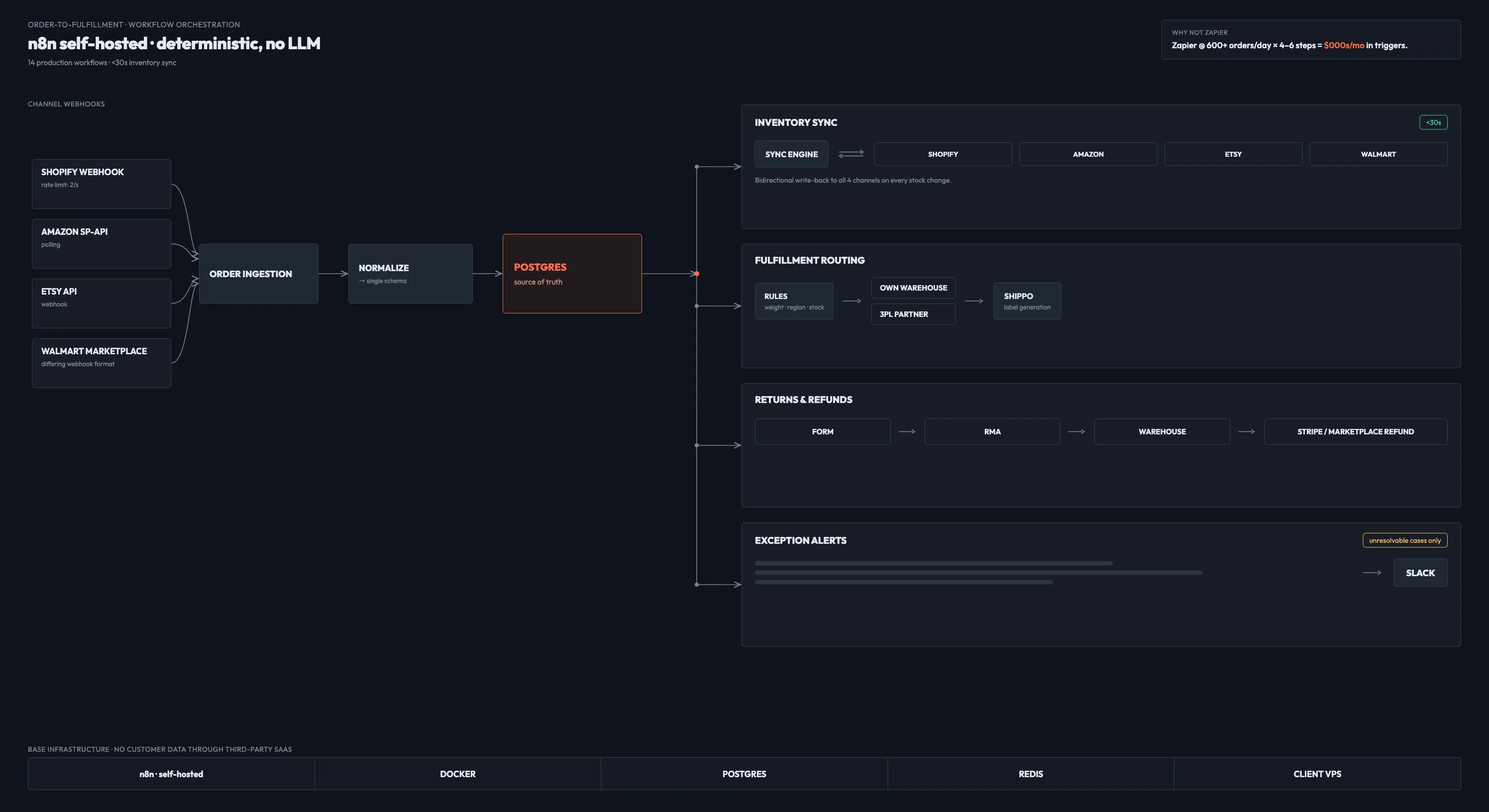Click the Returns & Refunds heading

803,400
